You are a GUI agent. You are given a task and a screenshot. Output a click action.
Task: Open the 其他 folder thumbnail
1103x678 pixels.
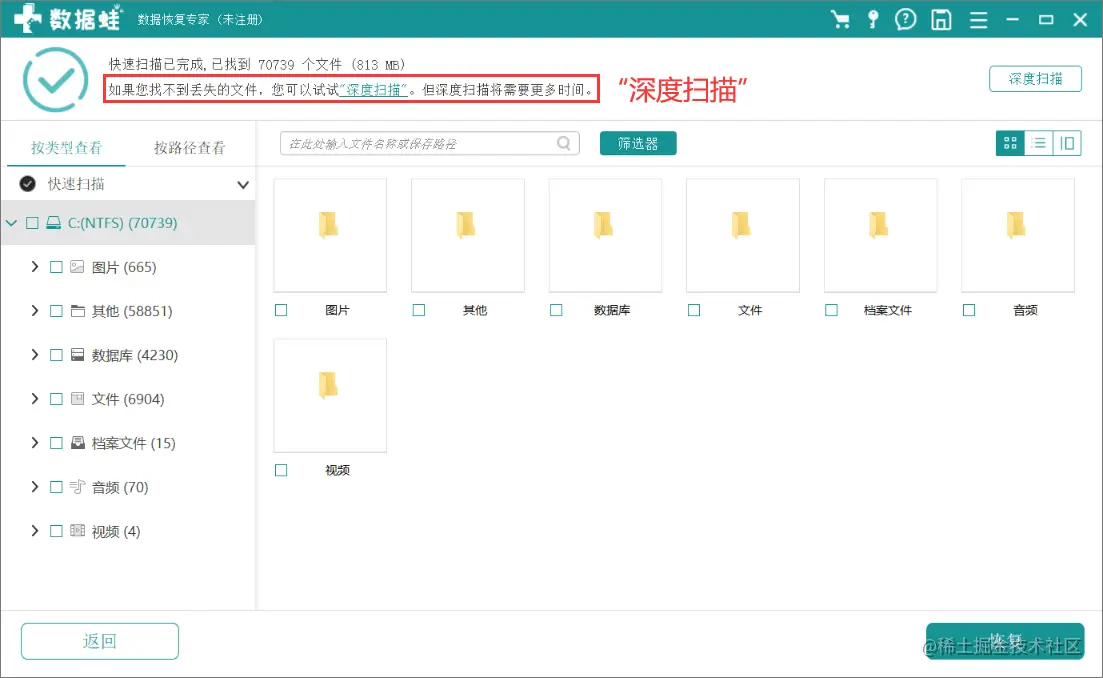[x=468, y=235]
